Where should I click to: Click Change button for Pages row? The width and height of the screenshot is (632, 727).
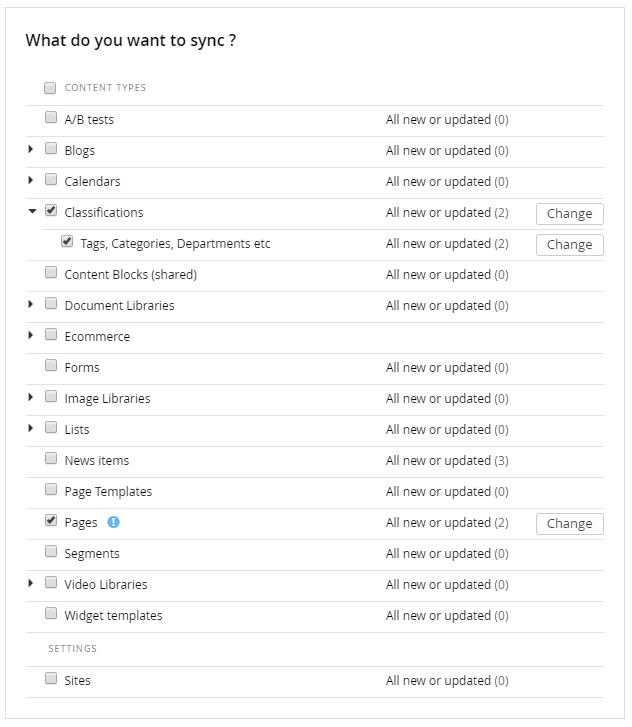[x=569, y=523]
